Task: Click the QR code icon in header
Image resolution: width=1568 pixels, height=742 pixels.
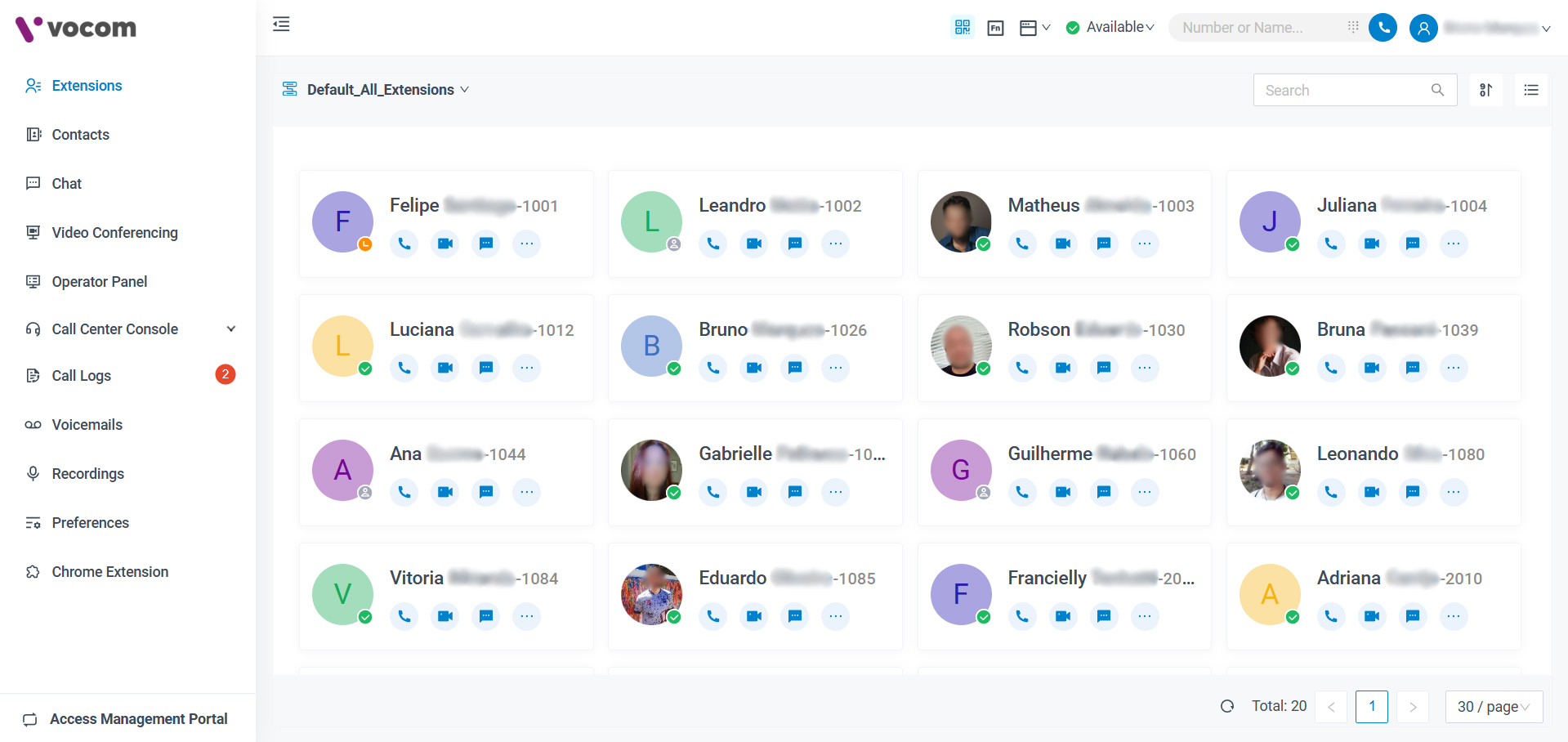Action: click(x=963, y=28)
